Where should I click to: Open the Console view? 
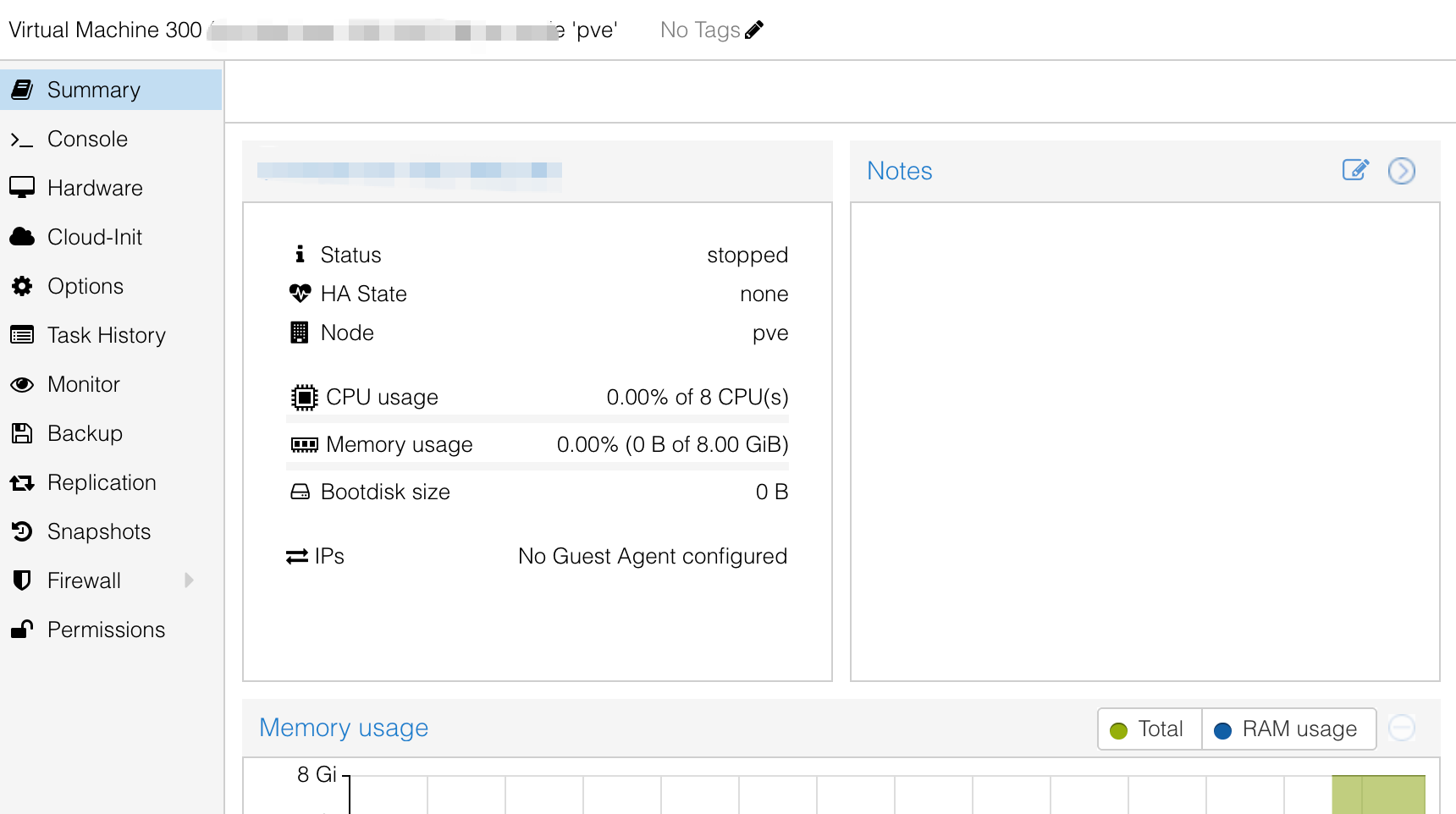(x=87, y=139)
